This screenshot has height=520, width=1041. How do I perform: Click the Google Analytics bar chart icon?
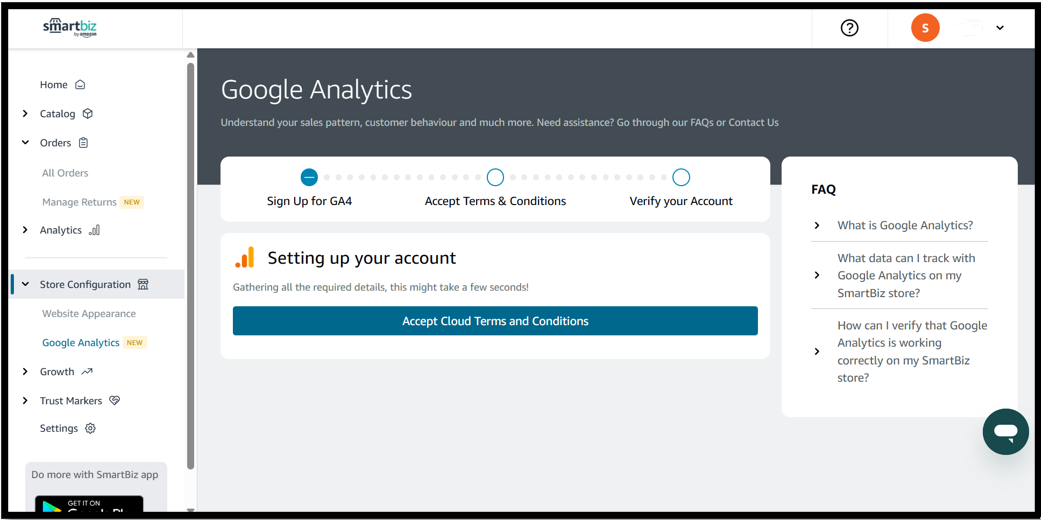[x=245, y=258]
